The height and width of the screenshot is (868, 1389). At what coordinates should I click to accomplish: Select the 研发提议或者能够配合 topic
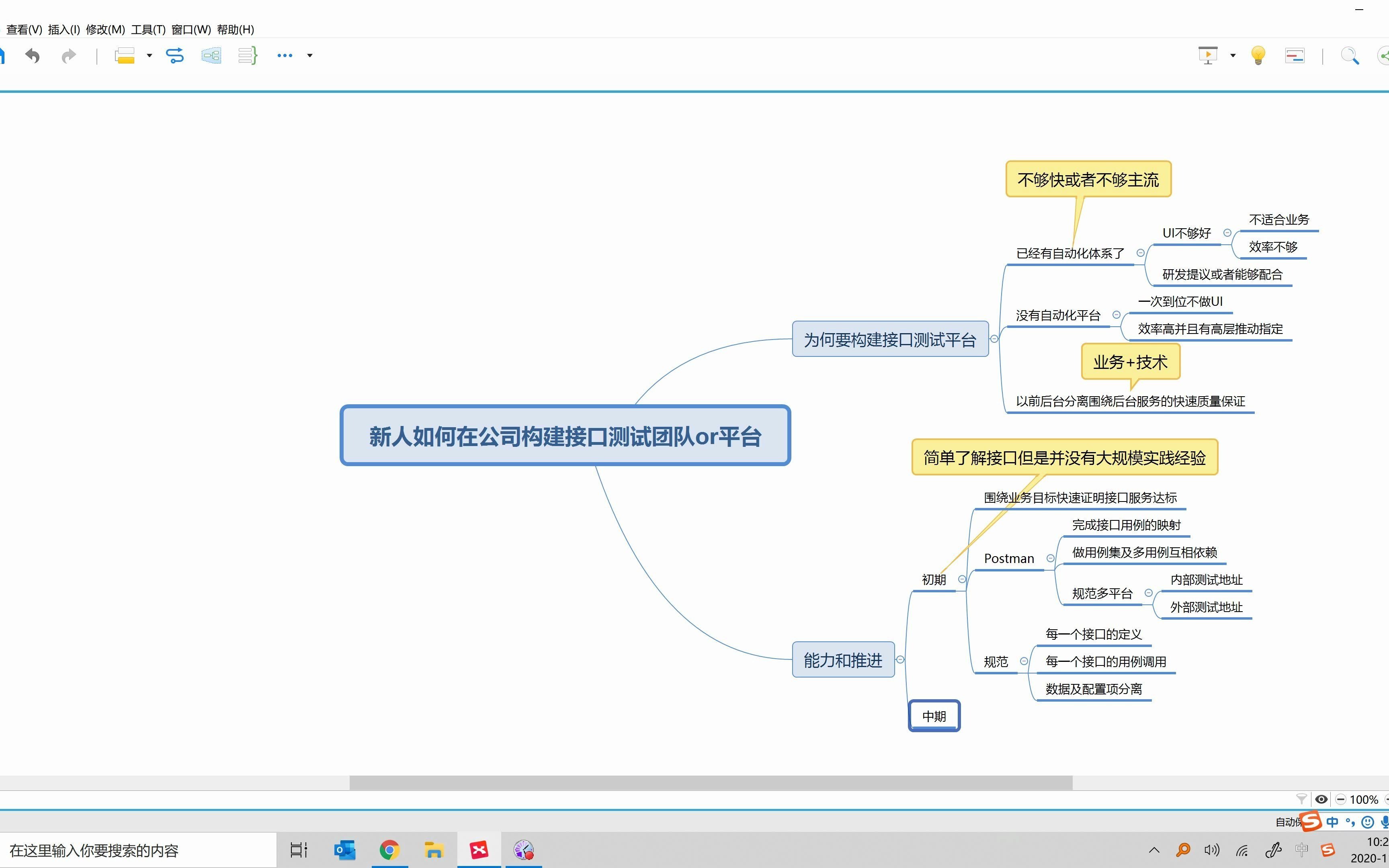point(1222,274)
